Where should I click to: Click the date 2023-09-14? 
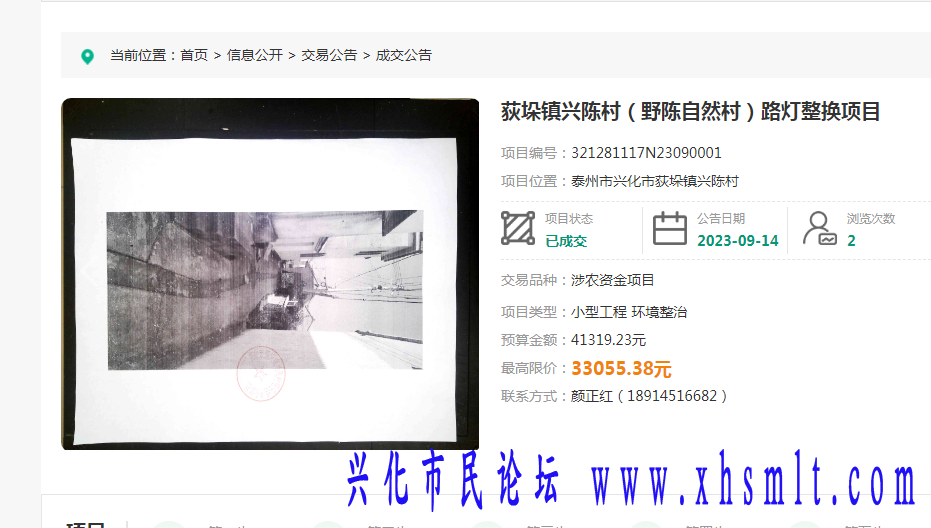pos(737,241)
